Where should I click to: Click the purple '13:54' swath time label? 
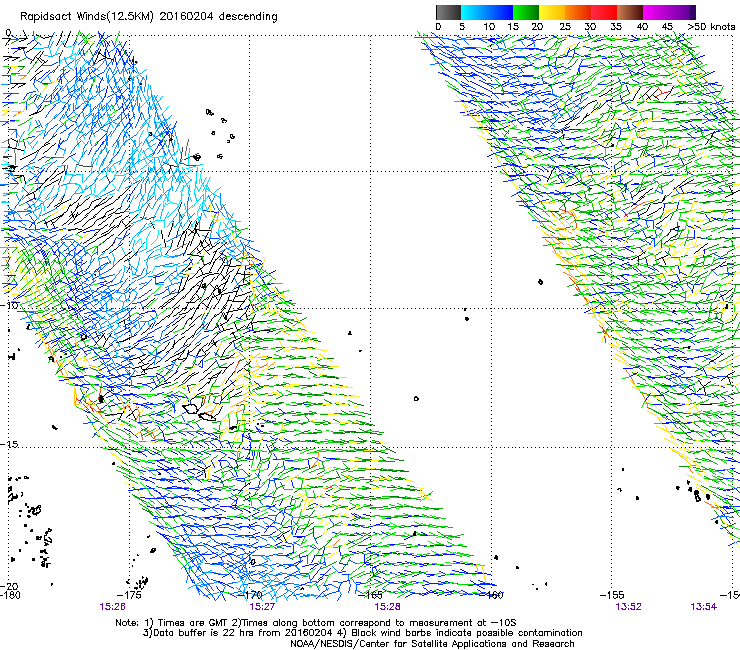[704, 607]
